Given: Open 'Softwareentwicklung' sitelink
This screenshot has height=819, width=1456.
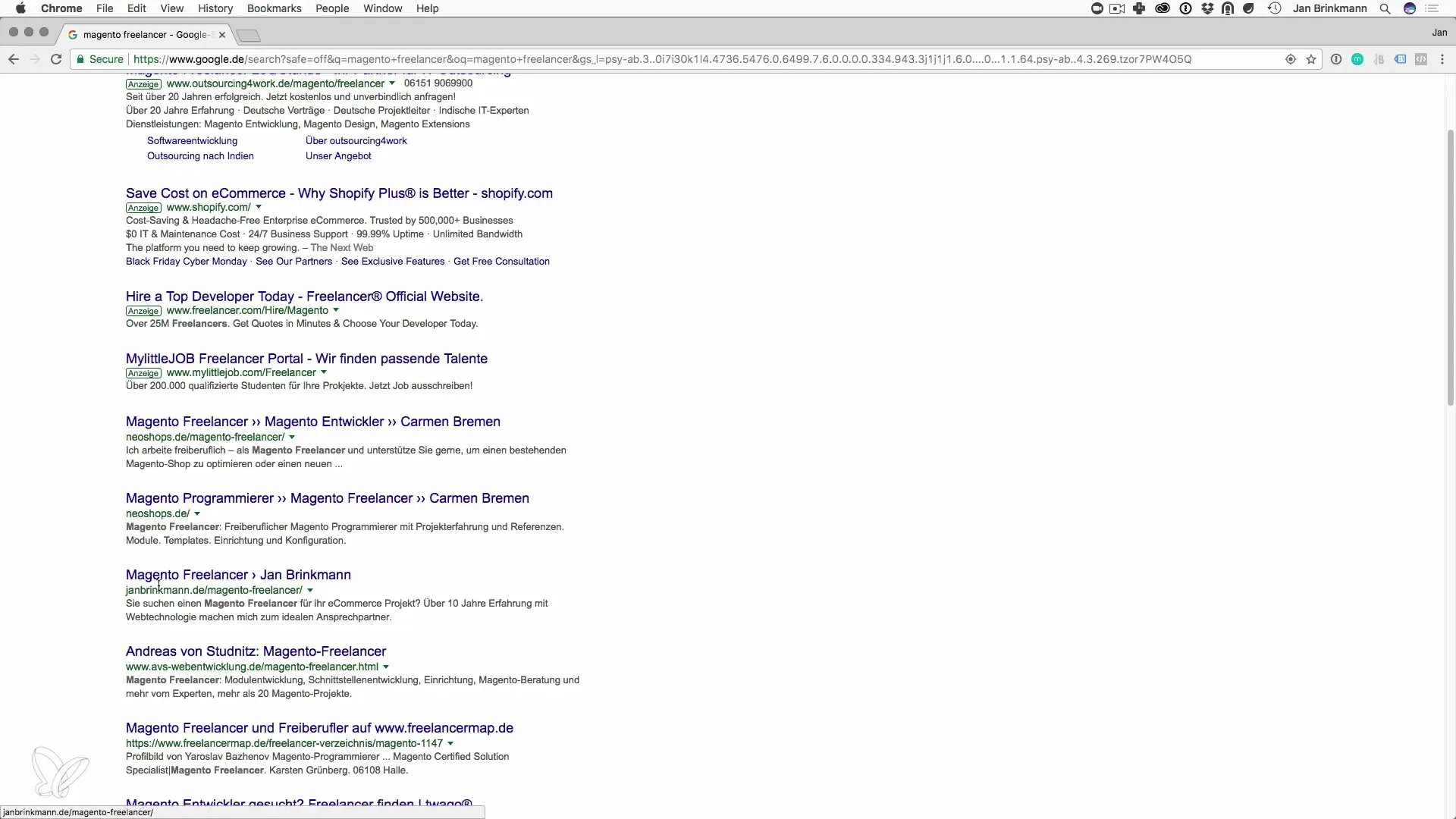Looking at the screenshot, I should [192, 141].
